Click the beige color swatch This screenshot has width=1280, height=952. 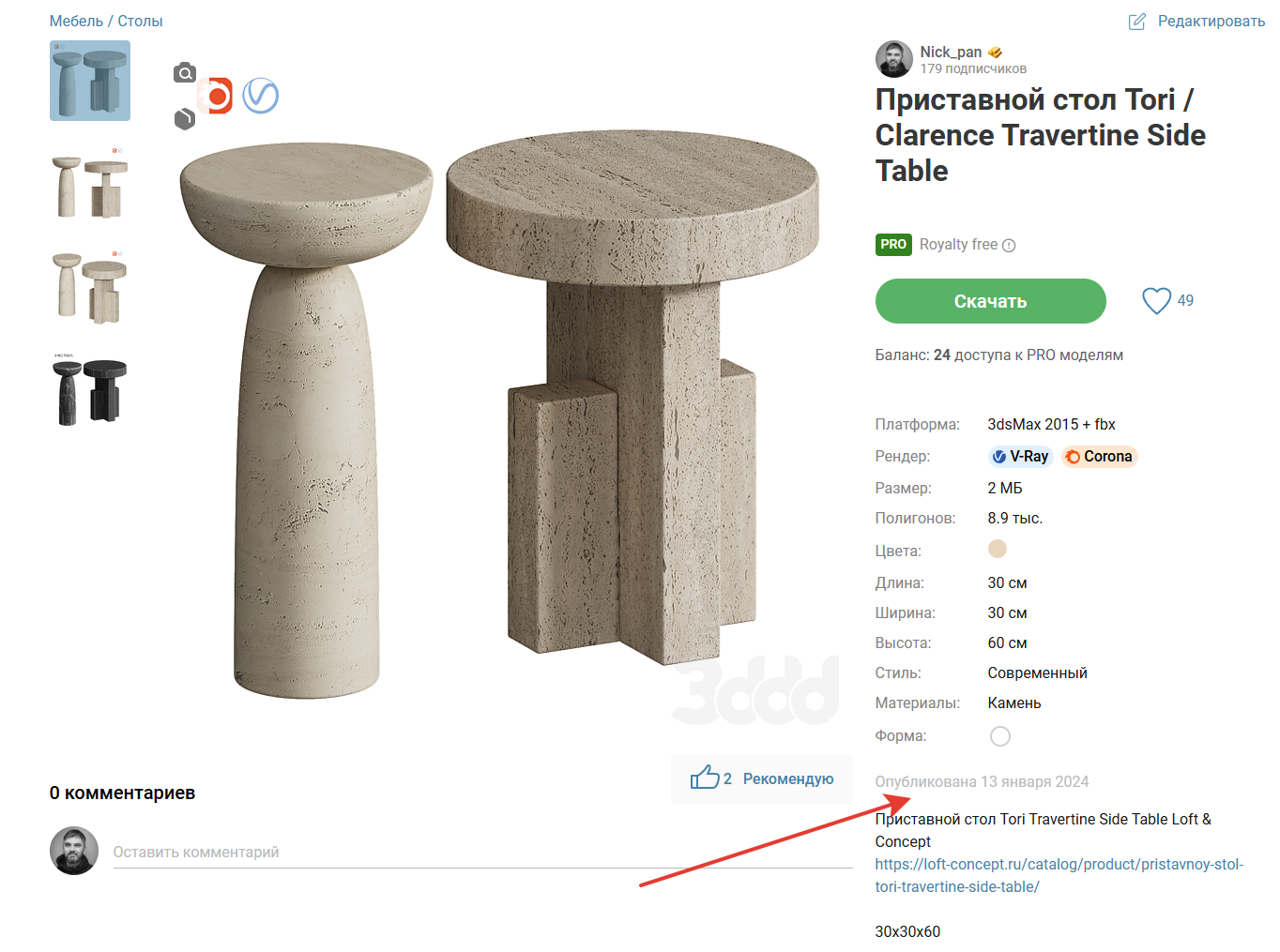998,549
